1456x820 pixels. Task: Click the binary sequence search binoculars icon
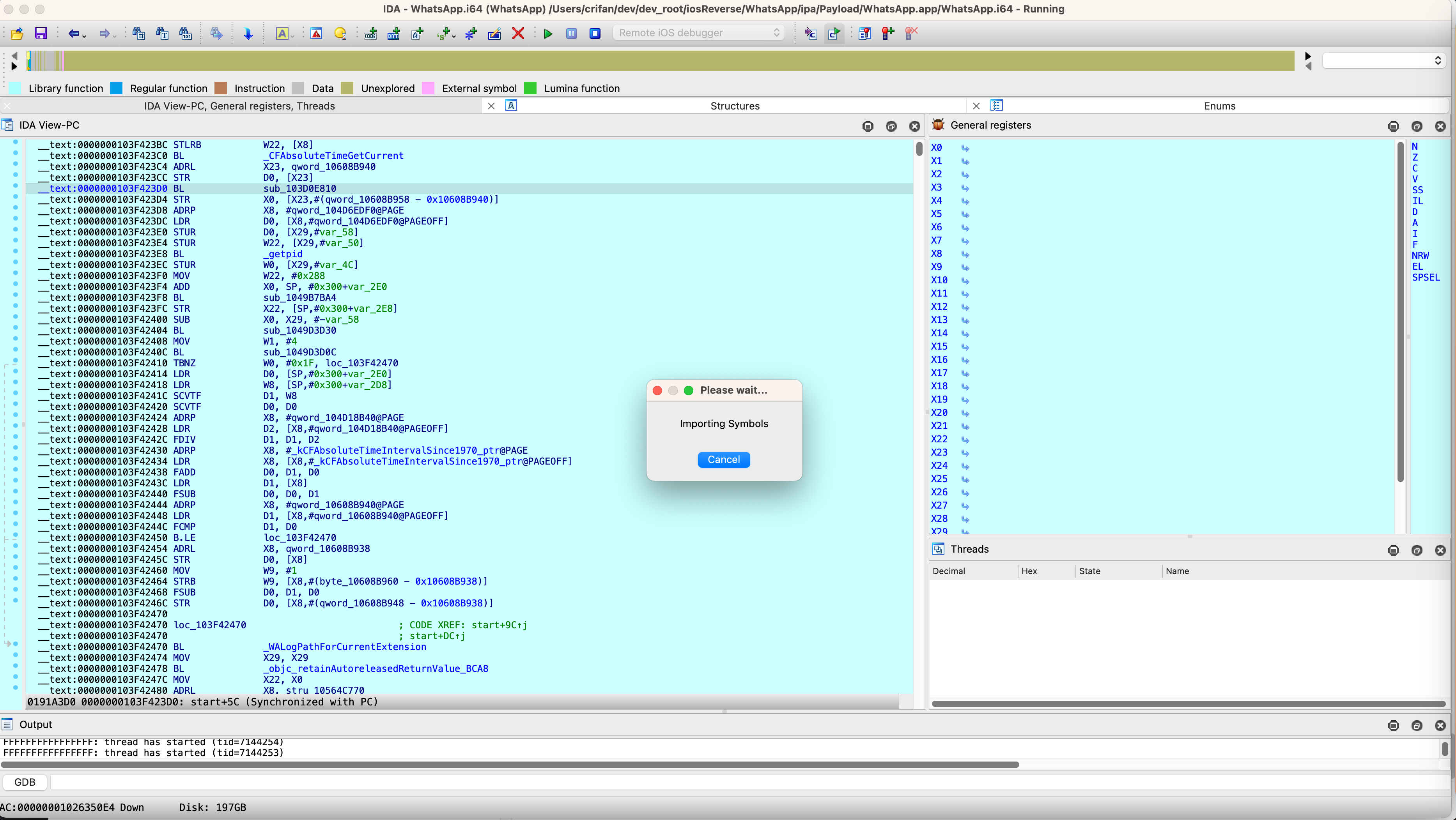click(x=185, y=33)
